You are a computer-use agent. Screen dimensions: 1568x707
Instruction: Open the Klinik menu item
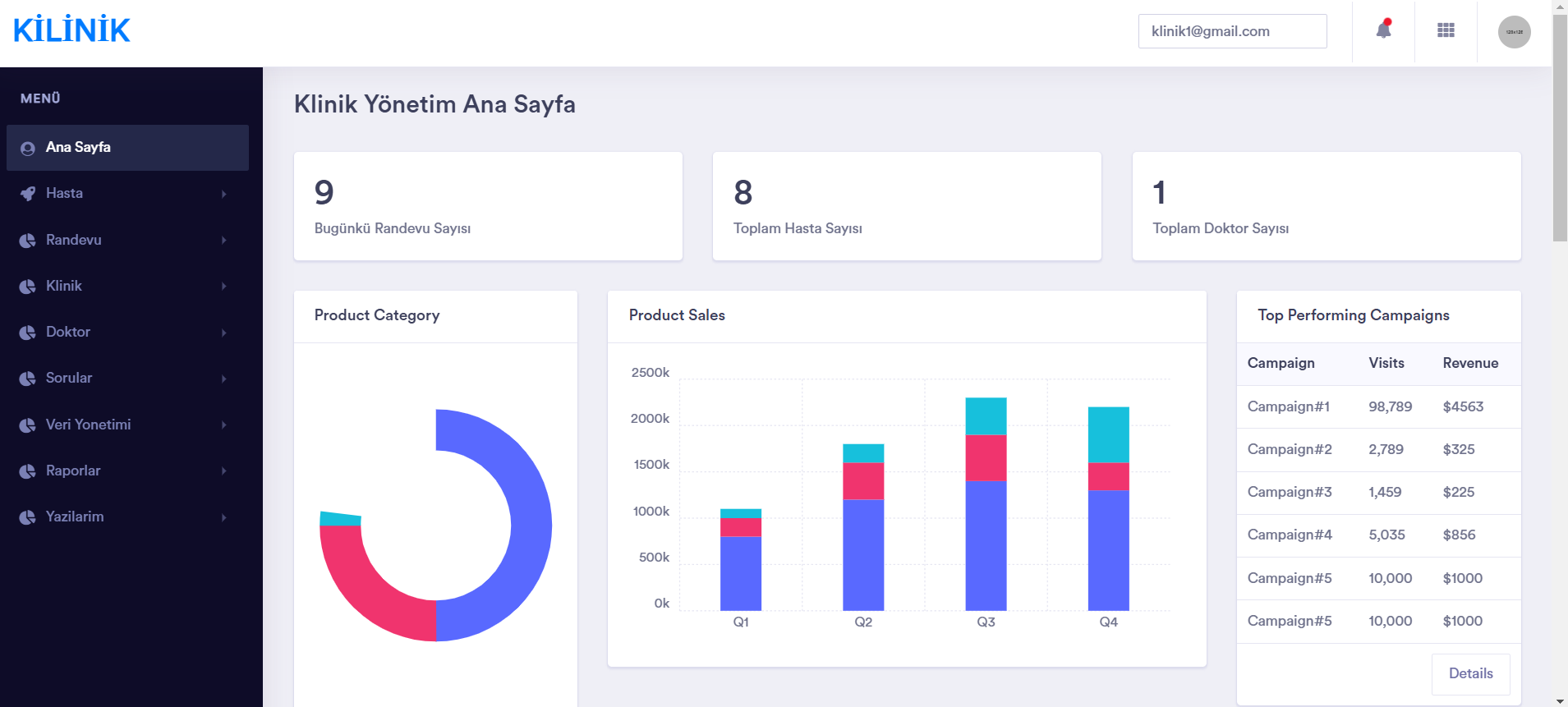pos(127,286)
